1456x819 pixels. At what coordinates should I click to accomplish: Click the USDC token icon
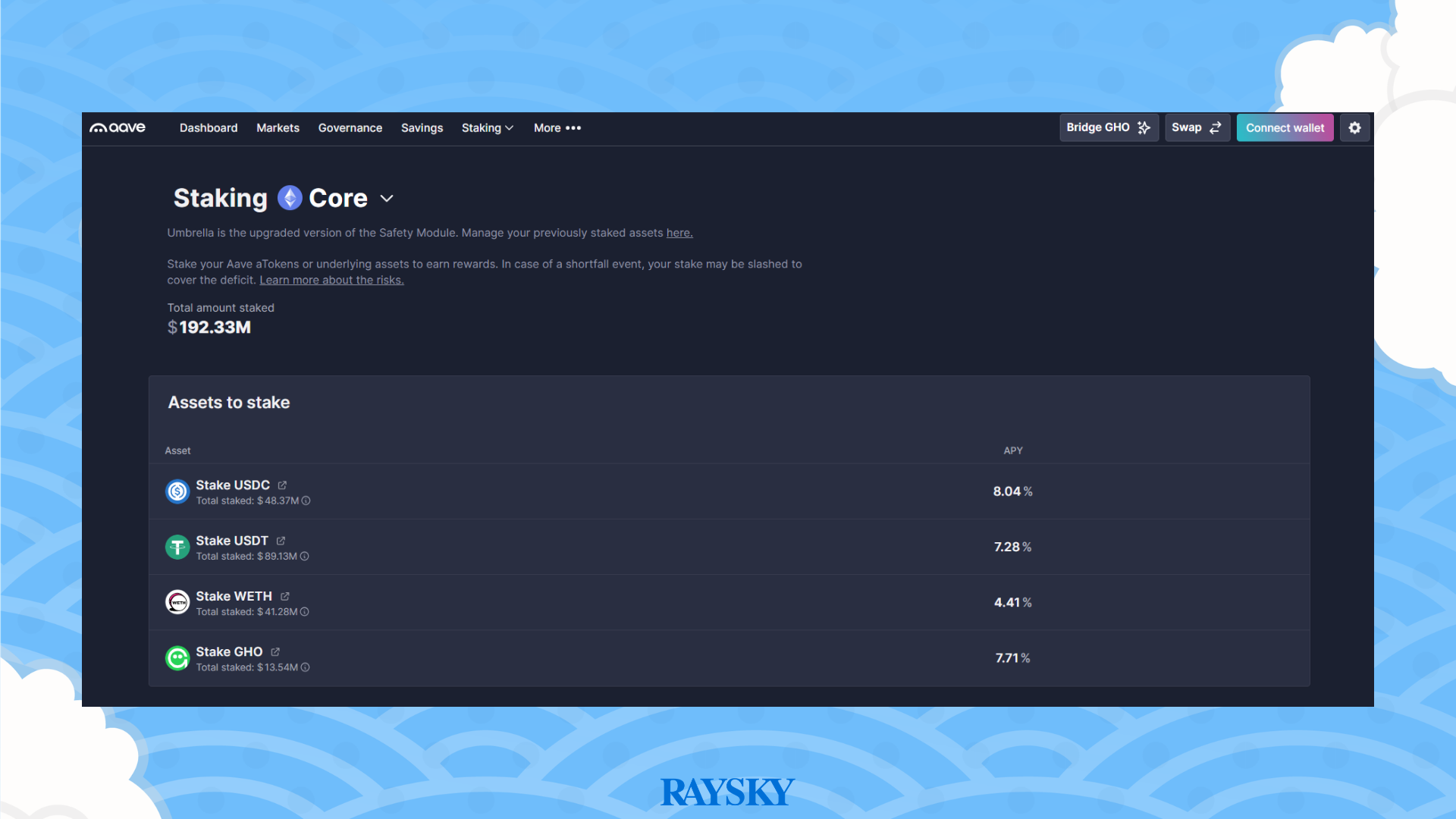click(177, 491)
